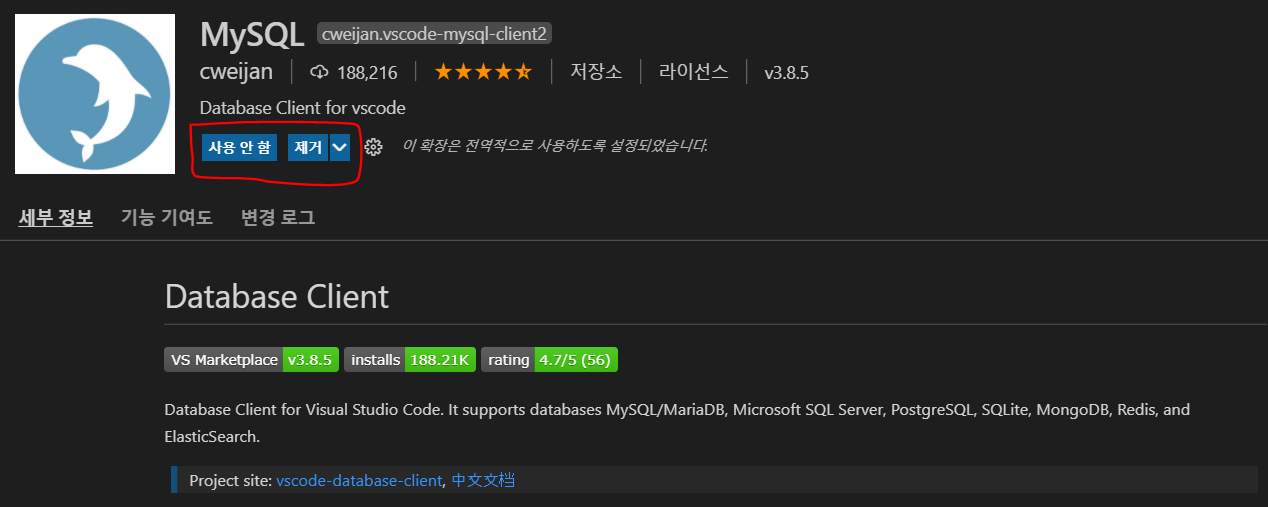The height and width of the screenshot is (507, 1268).
Task: Click the 188,216 install number
Action: click(367, 72)
